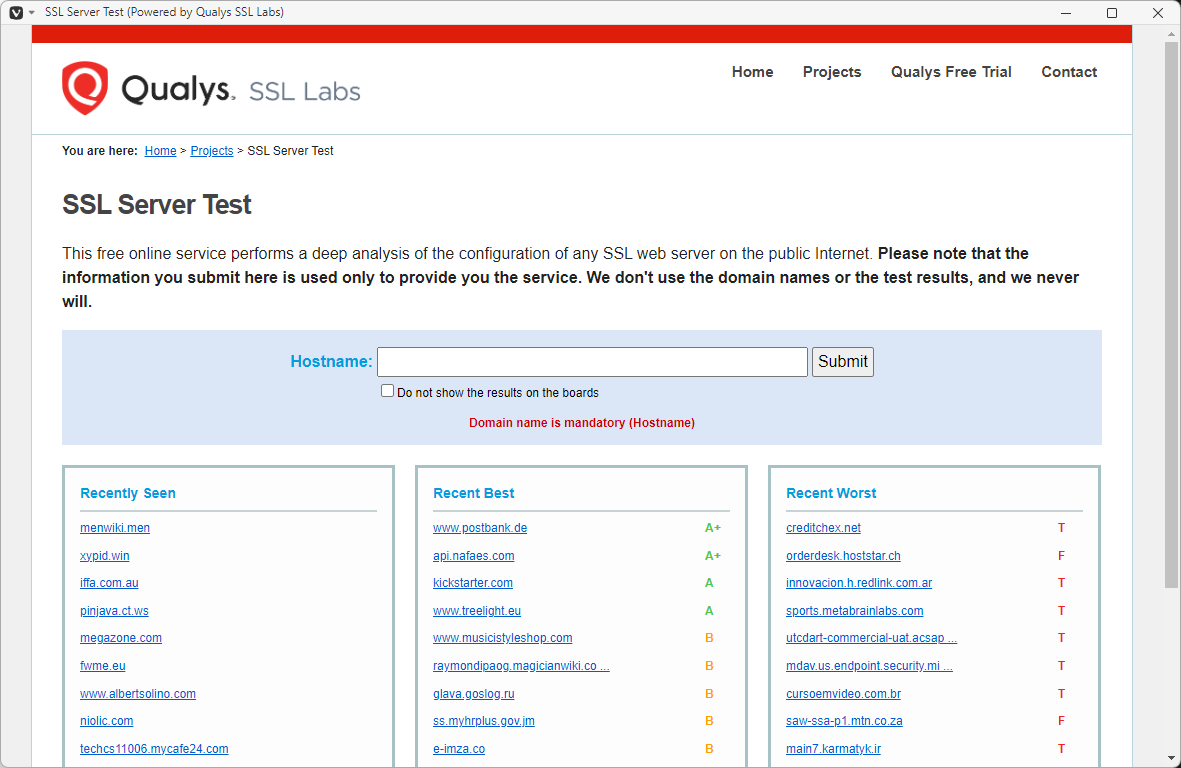Click the Recent Worst heading

(x=831, y=493)
